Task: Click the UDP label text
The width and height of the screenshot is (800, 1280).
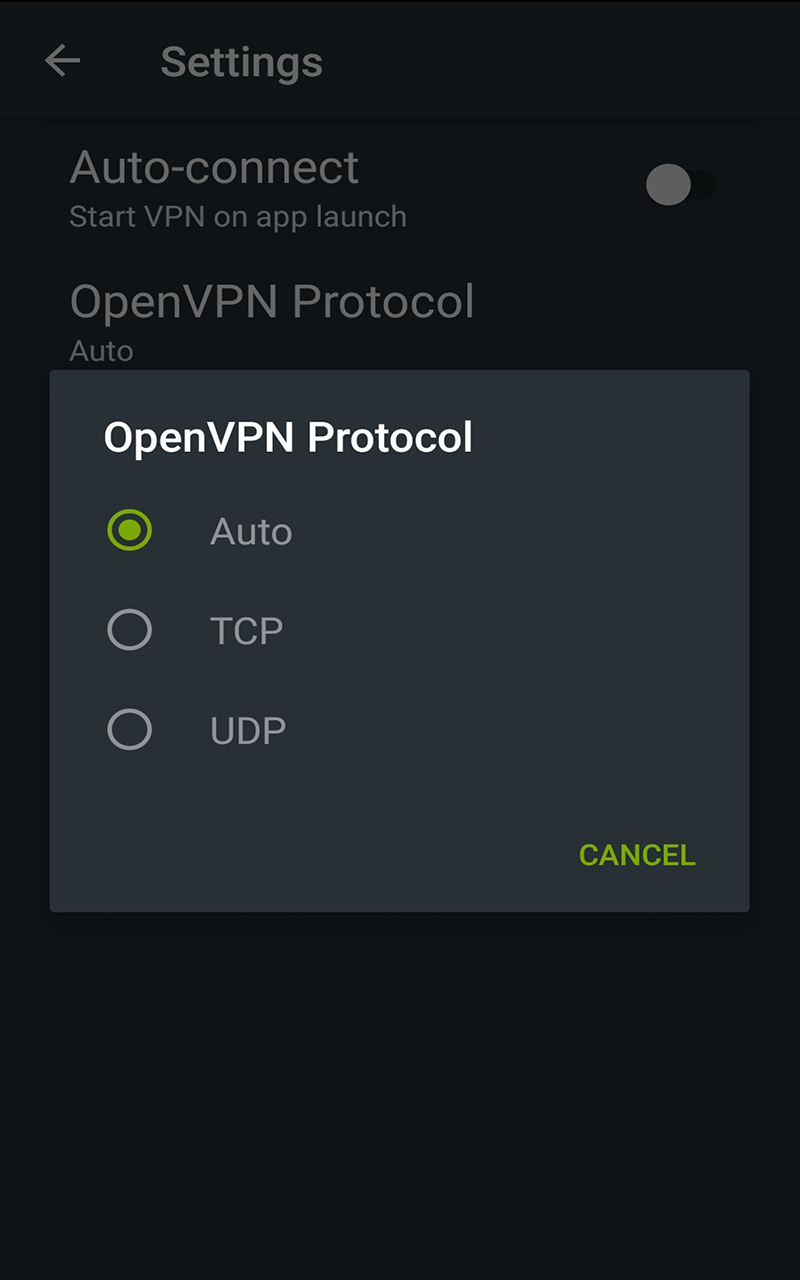Action: coord(248,729)
